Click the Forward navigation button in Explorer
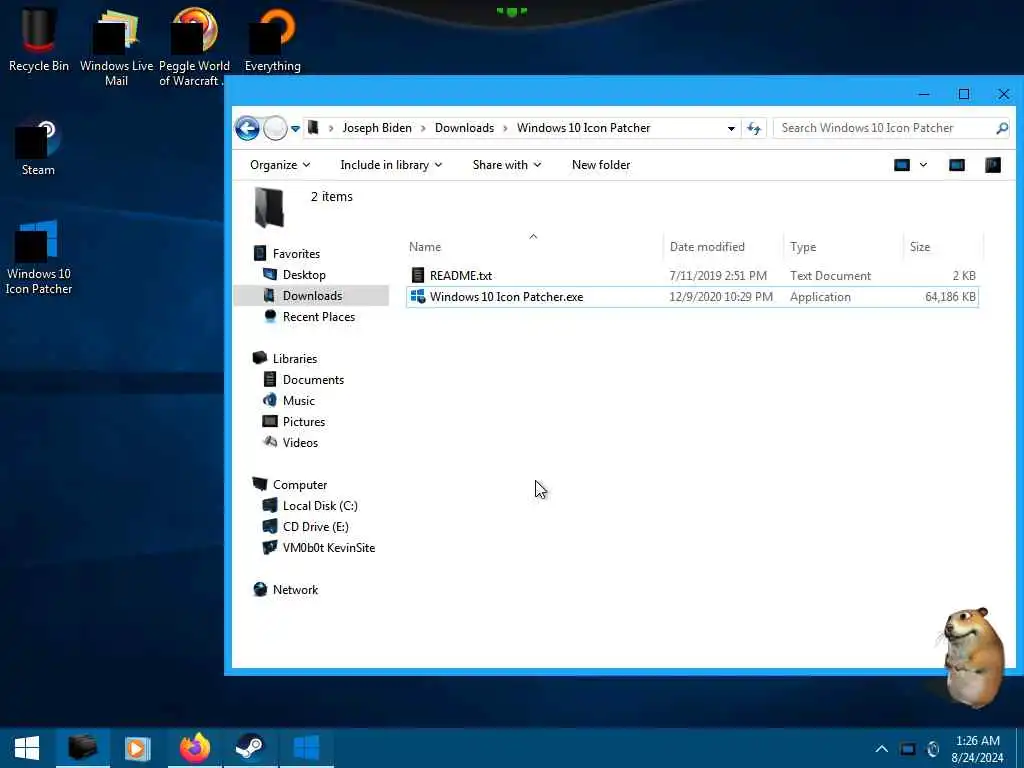 pos(275,128)
